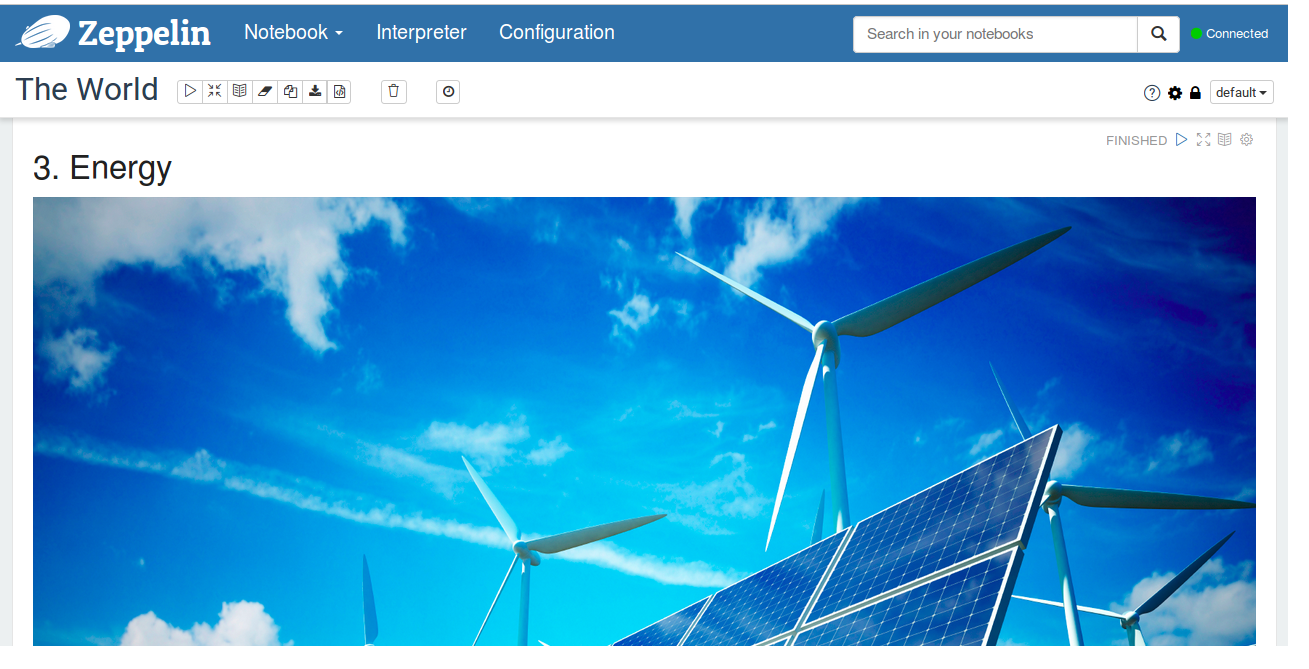Toggle the paragraph editor expand icon

(1204, 140)
